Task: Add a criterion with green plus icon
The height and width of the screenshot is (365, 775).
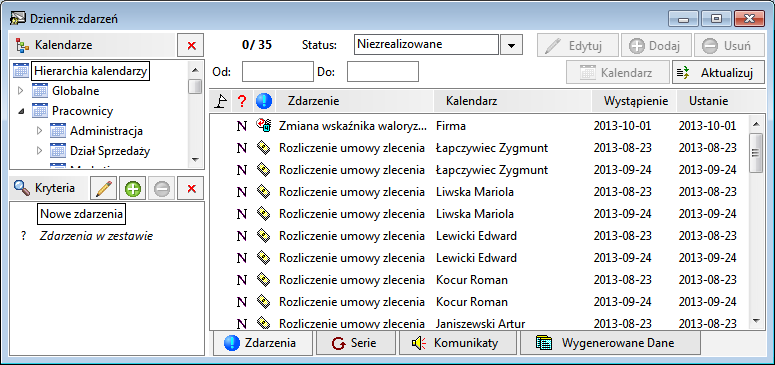Action: [x=133, y=188]
